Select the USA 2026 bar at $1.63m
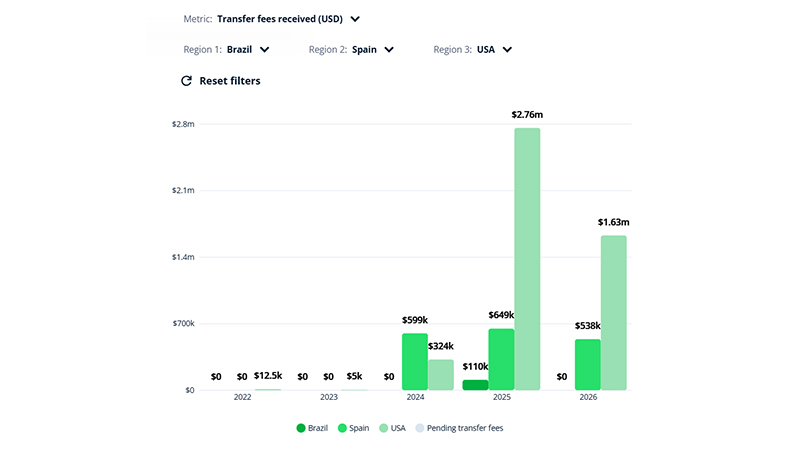800x450 pixels. point(613,313)
